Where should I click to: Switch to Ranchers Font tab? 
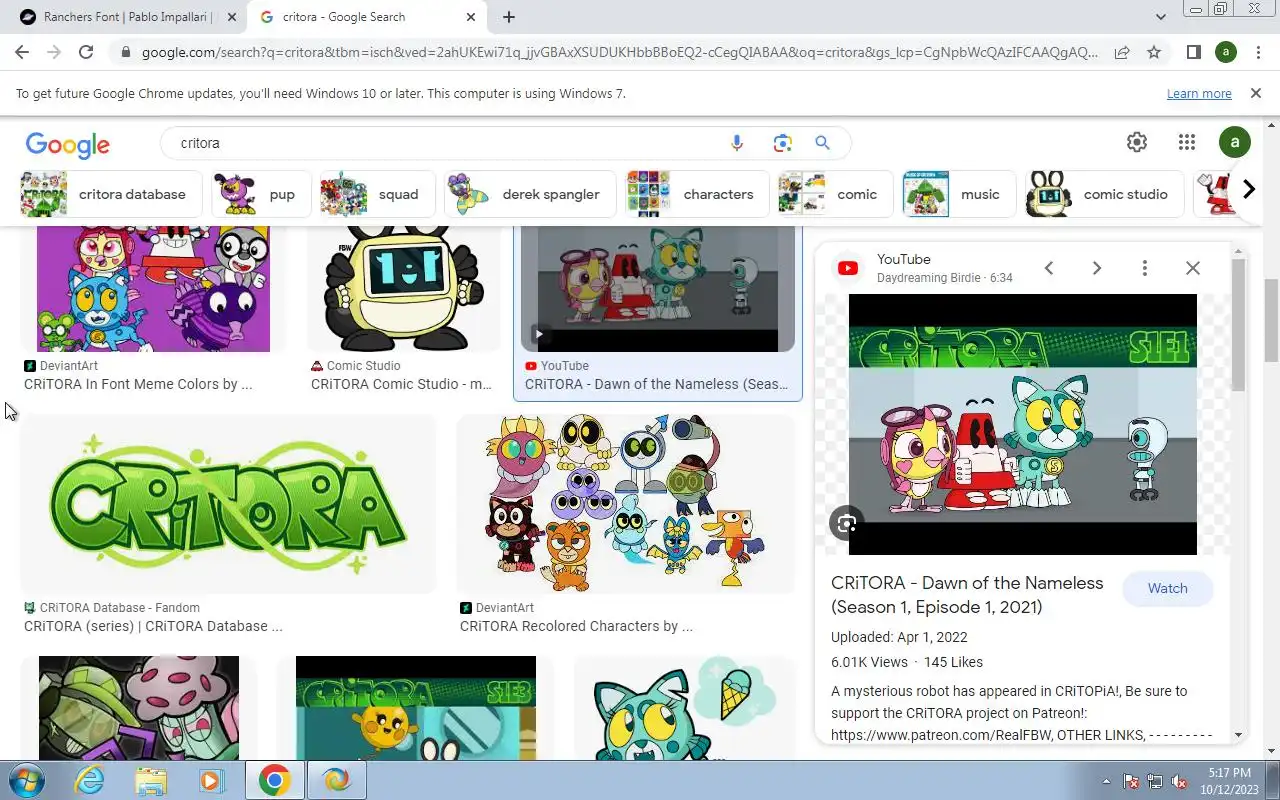pyautogui.click(x=129, y=17)
